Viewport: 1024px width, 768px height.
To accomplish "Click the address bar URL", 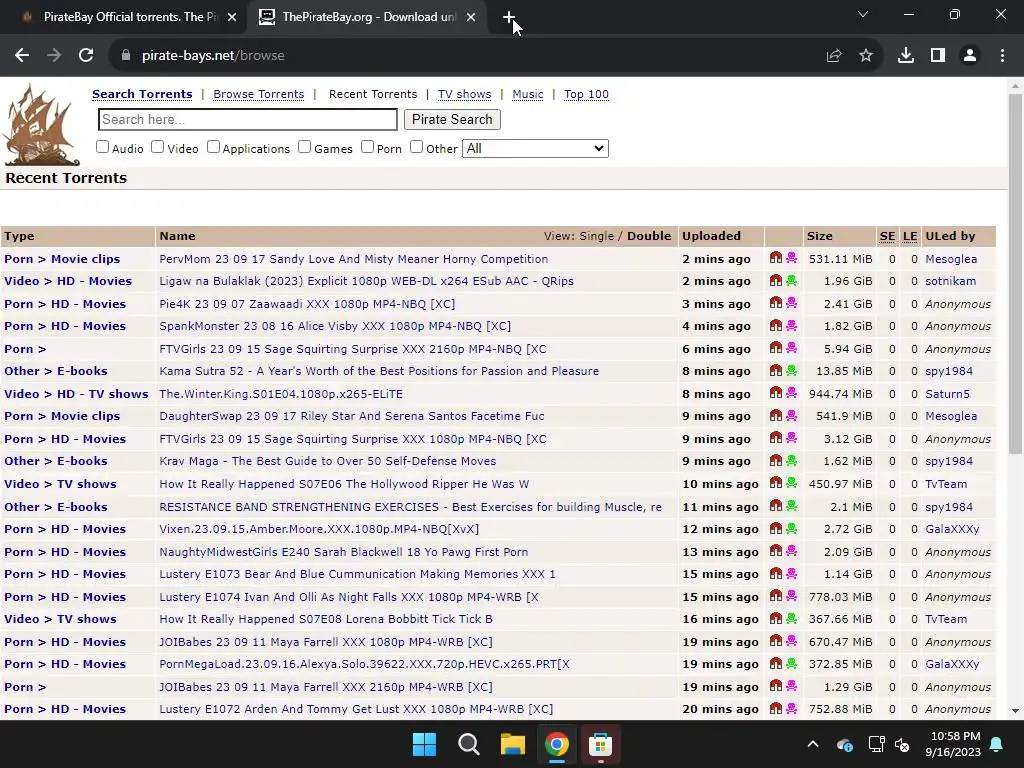I will tap(213, 56).
